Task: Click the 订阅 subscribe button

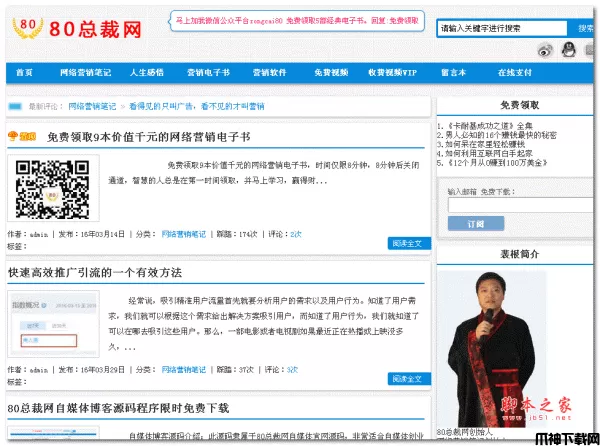Action: pyautogui.click(x=476, y=224)
